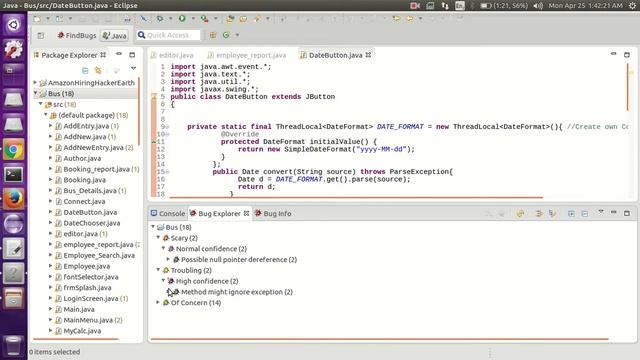
Task: Click the editor vertical scrollbar
Action: [x=627, y=87]
